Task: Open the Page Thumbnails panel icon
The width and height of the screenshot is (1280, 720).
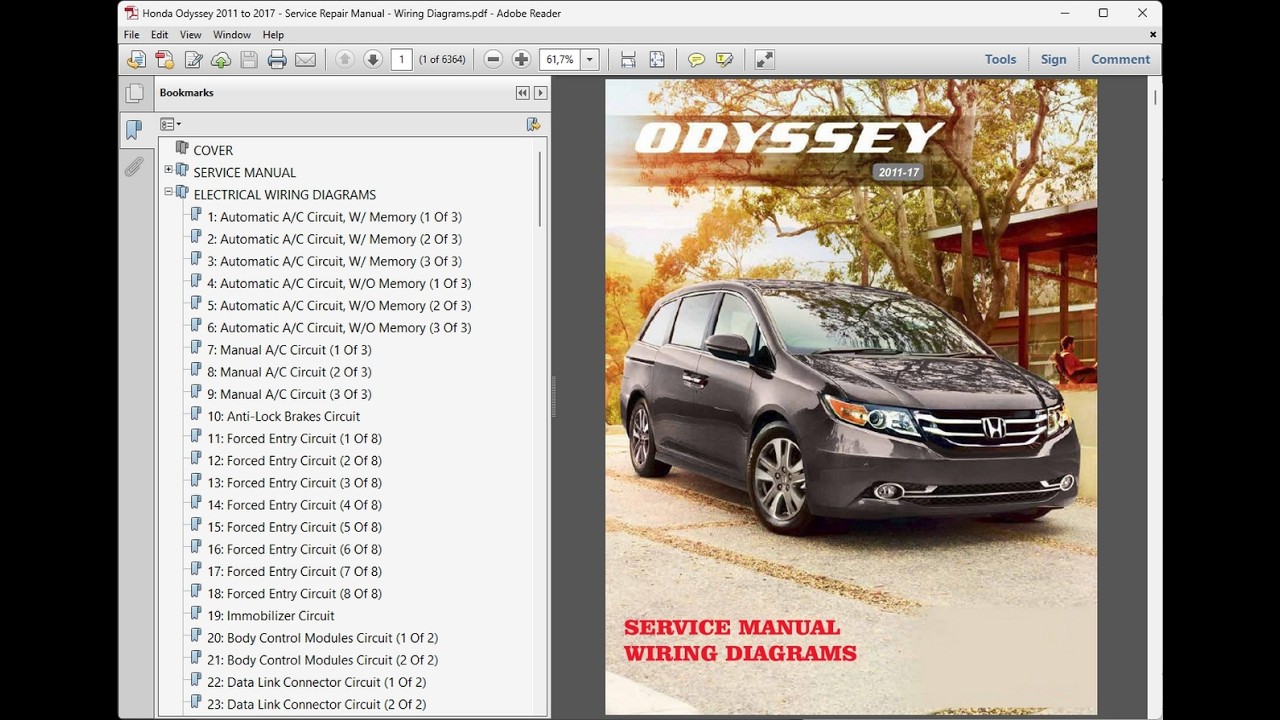Action: pos(134,93)
